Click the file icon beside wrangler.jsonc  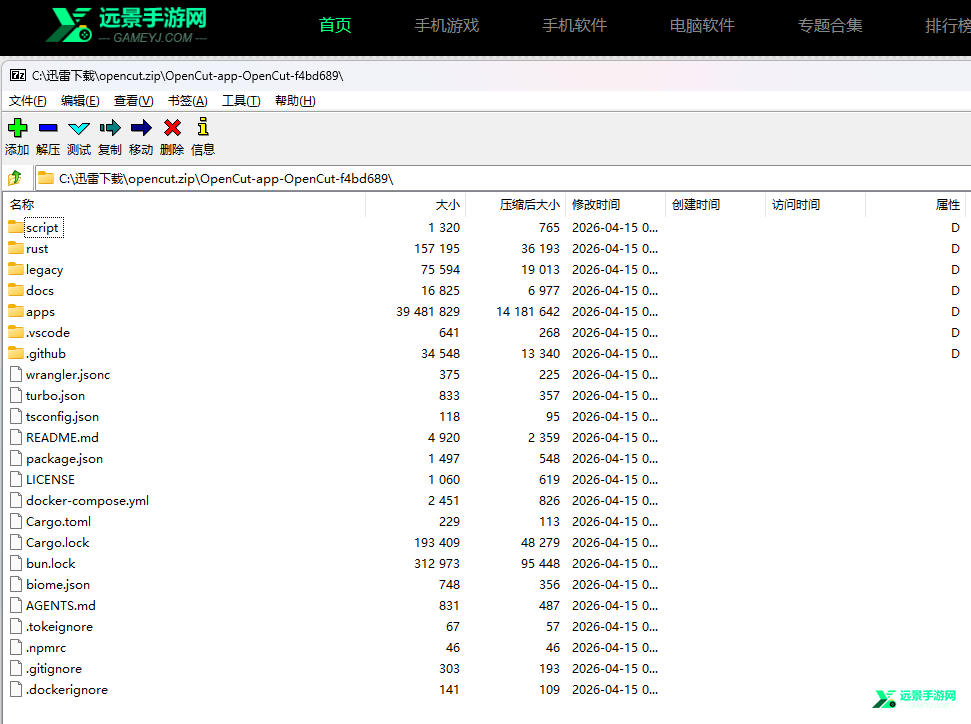point(16,375)
